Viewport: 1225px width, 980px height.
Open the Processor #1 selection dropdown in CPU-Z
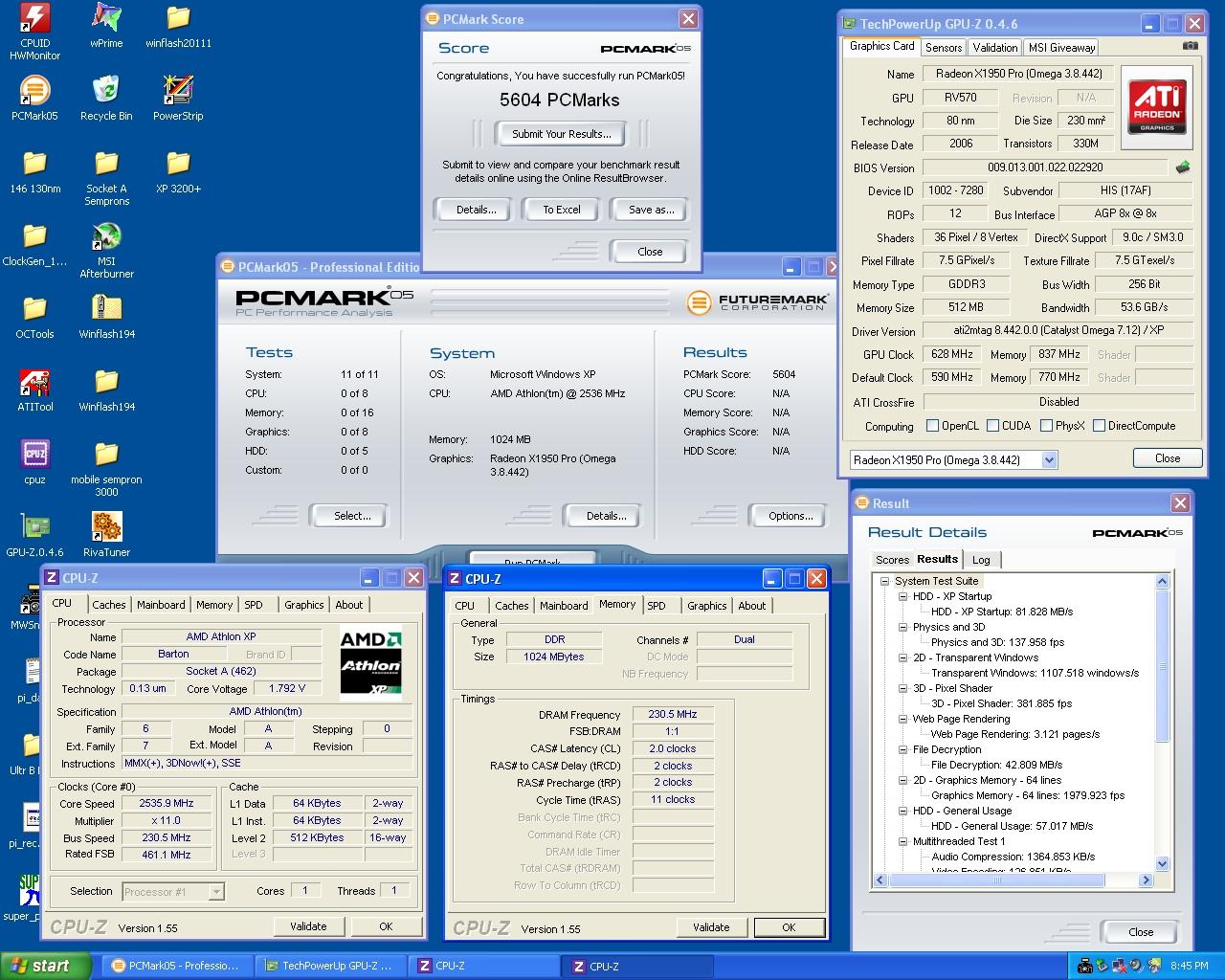pos(216,892)
